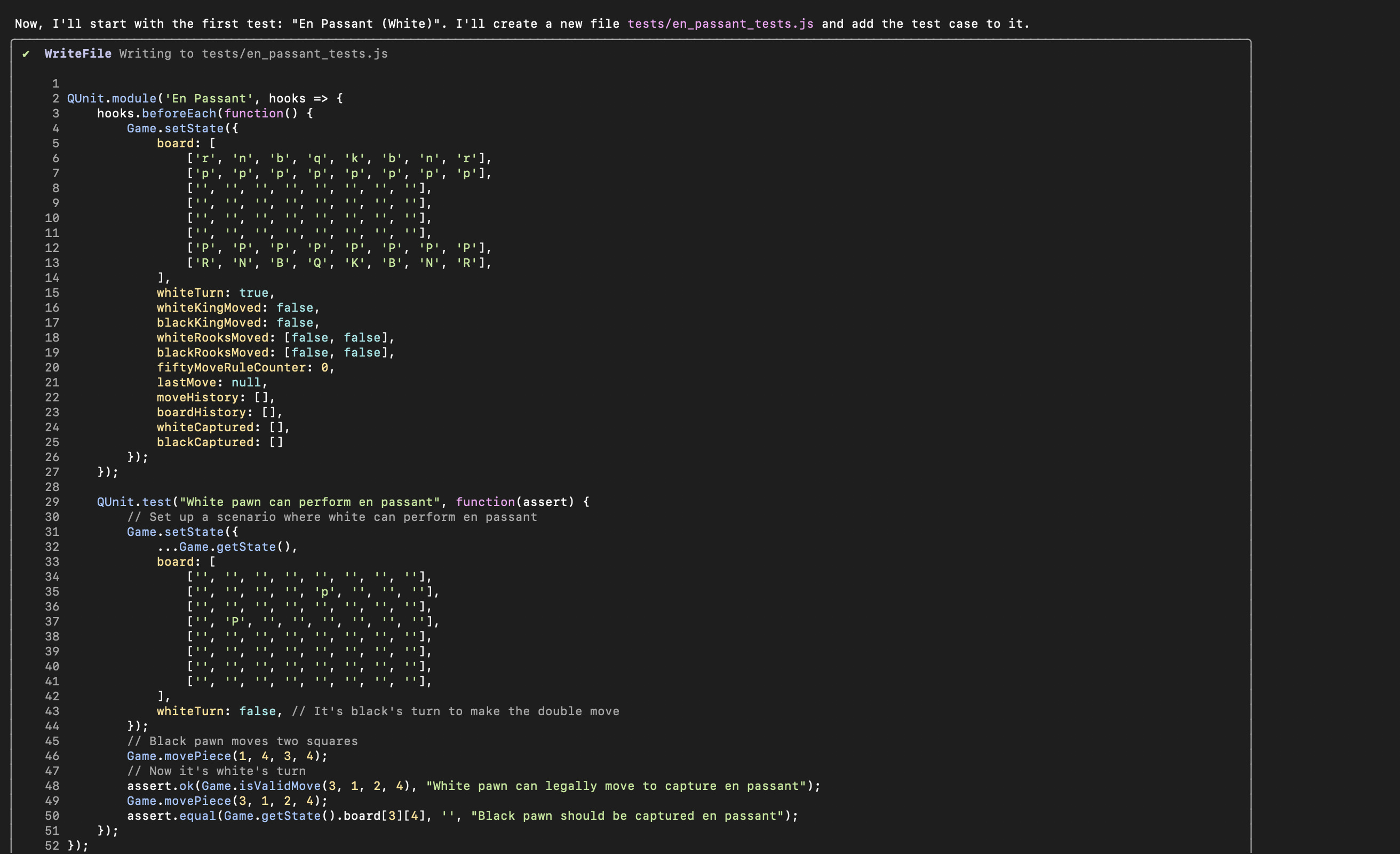Click the tests/en_passant_tests.js path in the intro sentence
Viewport: 1400px width, 854px height.
[720, 24]
